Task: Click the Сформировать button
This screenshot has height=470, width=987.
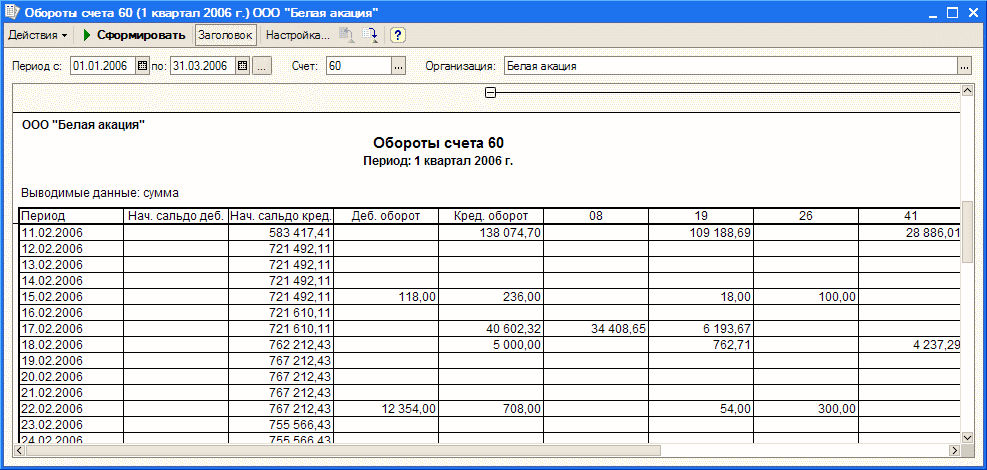Action: click(134, 35)
